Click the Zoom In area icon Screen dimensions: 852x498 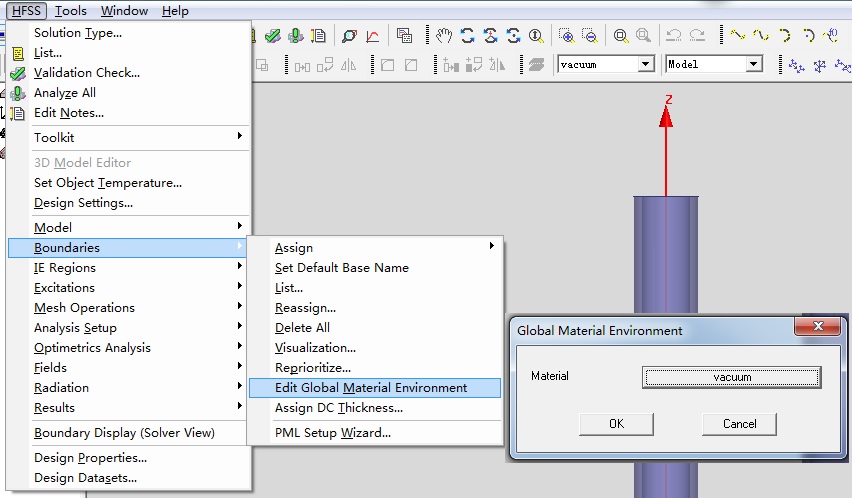click(x=566, y=36)
